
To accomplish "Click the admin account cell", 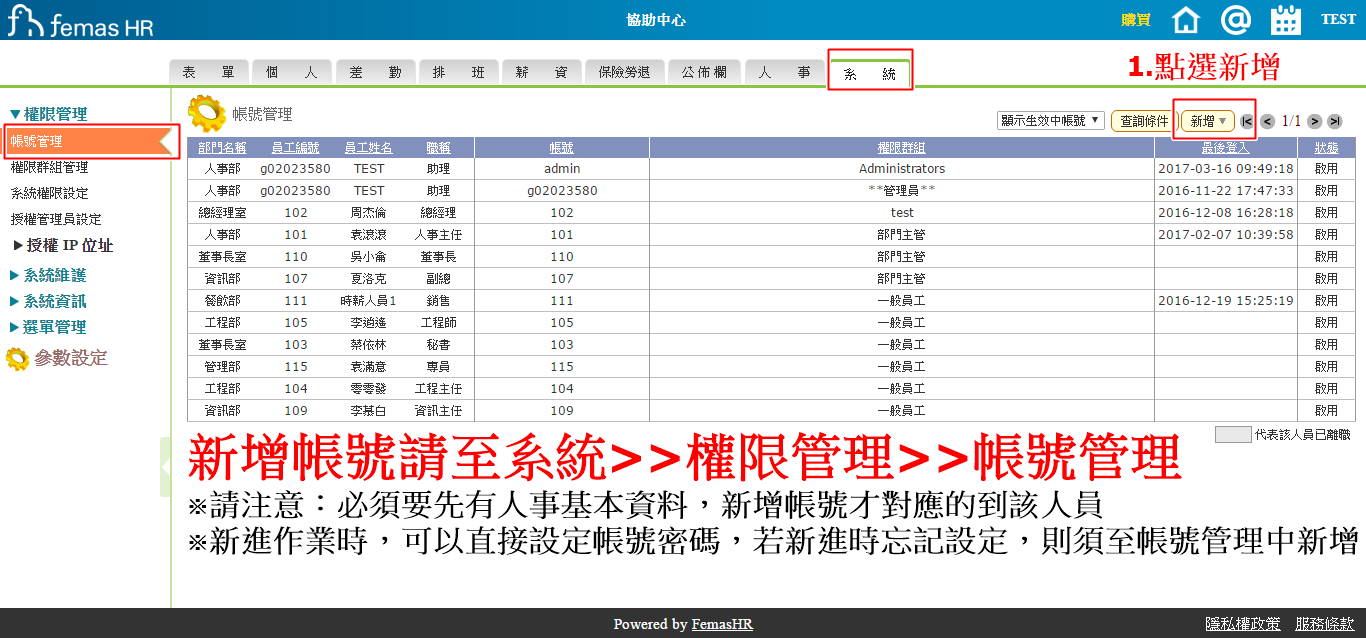I will tap(562, 169).
